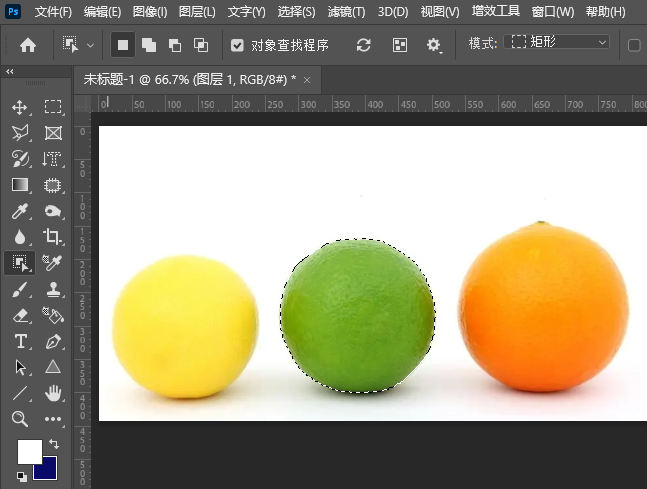
Task: Collapse the toolbox with double-arrow
Action: pyautogui.click(x=10, y=71)
